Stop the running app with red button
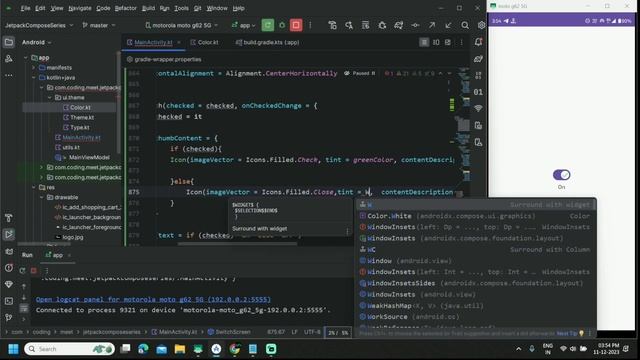Image resolution: width=640 pixels, height=360 pixels. [296, 25]
